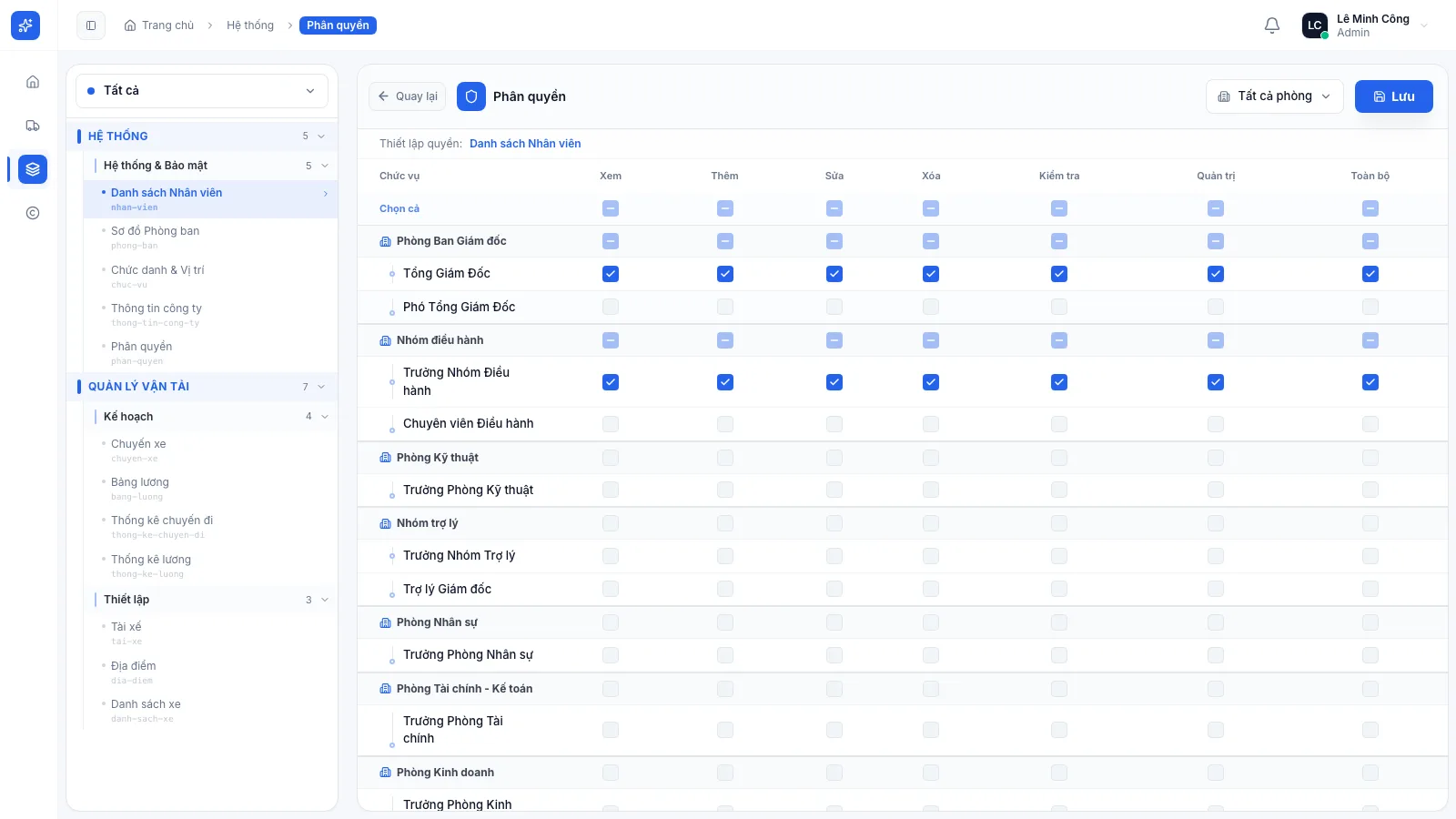1456x819 pixels.
Task: Collapse the QUẢN LÝ VẬN TẢI section
Action: [x=202, y=387]
